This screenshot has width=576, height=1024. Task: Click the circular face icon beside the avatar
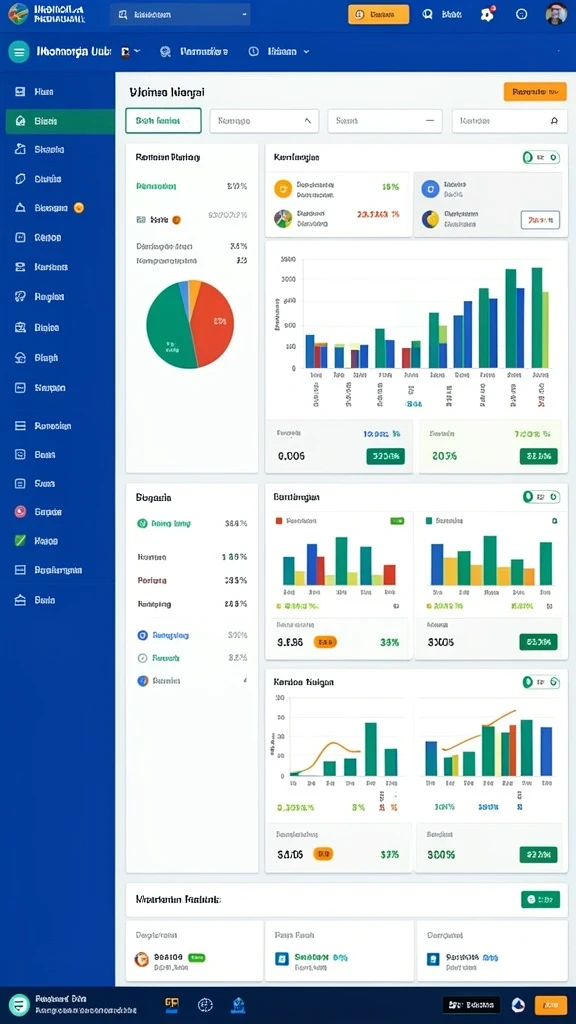click(x=521, y=14)
